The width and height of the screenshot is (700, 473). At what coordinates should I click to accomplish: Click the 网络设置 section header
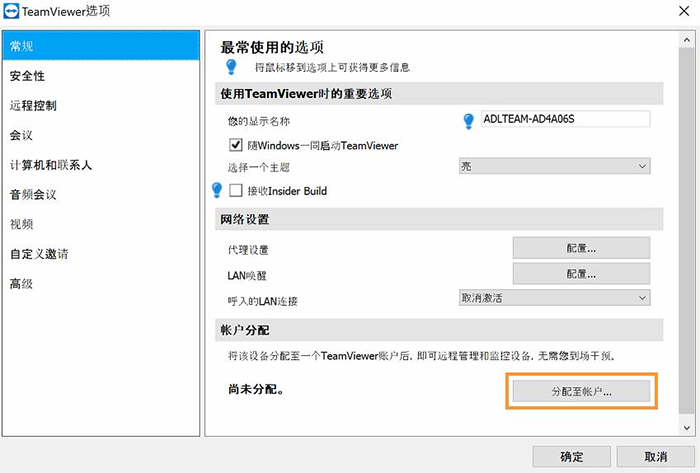pos(439,219)
